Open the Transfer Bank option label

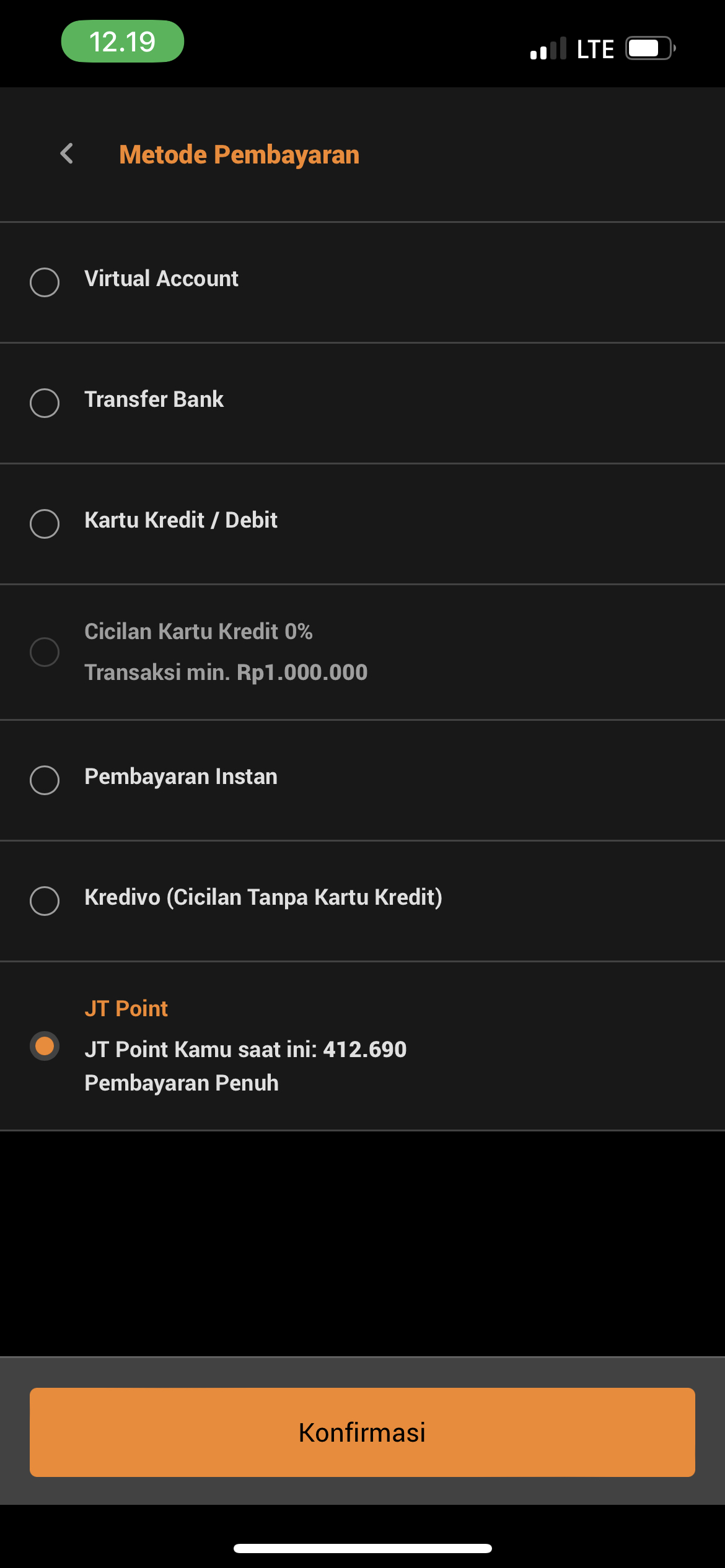pyautogui.click(x=154, y=399)
